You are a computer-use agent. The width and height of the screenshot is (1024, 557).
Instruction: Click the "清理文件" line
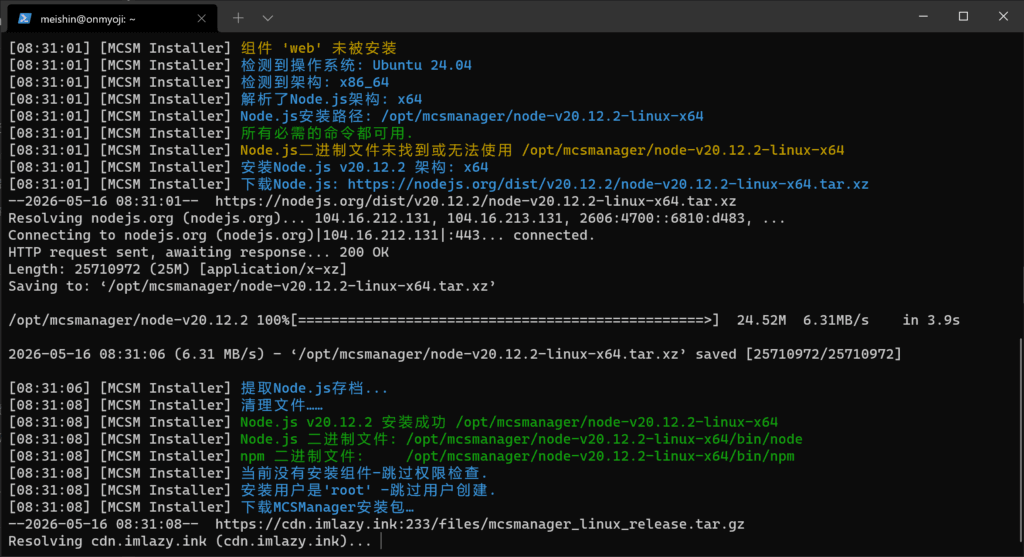pyautogui.click(x=281, y=405)
